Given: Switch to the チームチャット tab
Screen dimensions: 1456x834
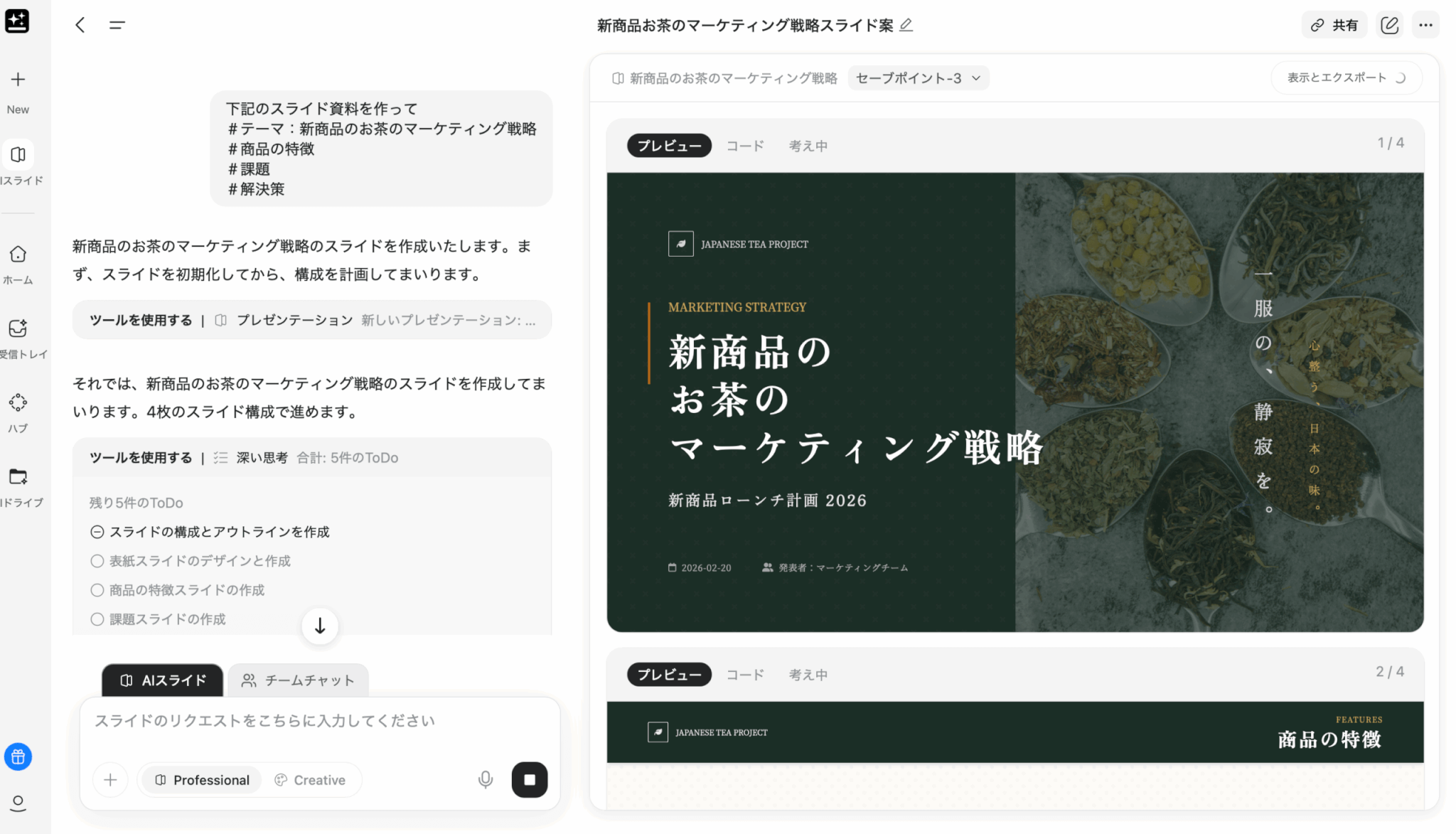Looking at the screenshot, I should (298, 680).
